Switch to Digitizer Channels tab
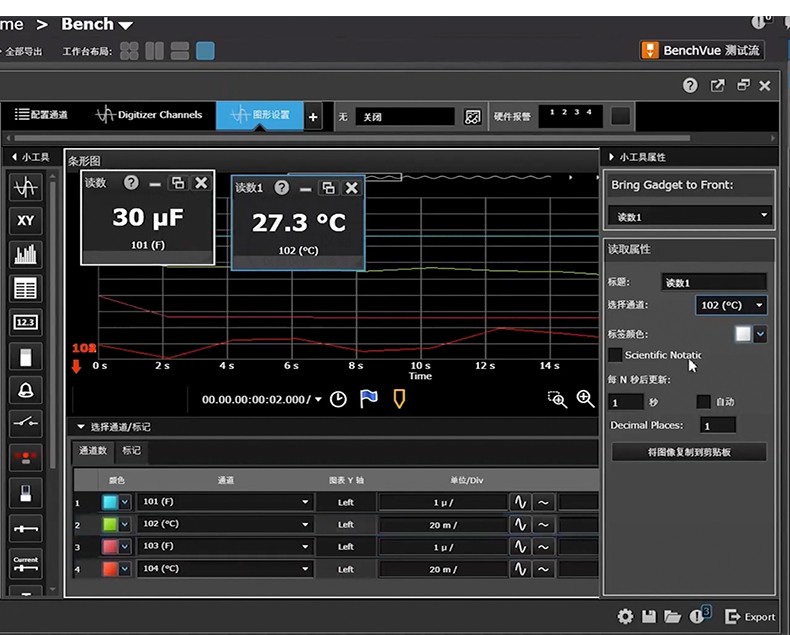The height and width of the screenshot is (635, 790). [148, 115]
